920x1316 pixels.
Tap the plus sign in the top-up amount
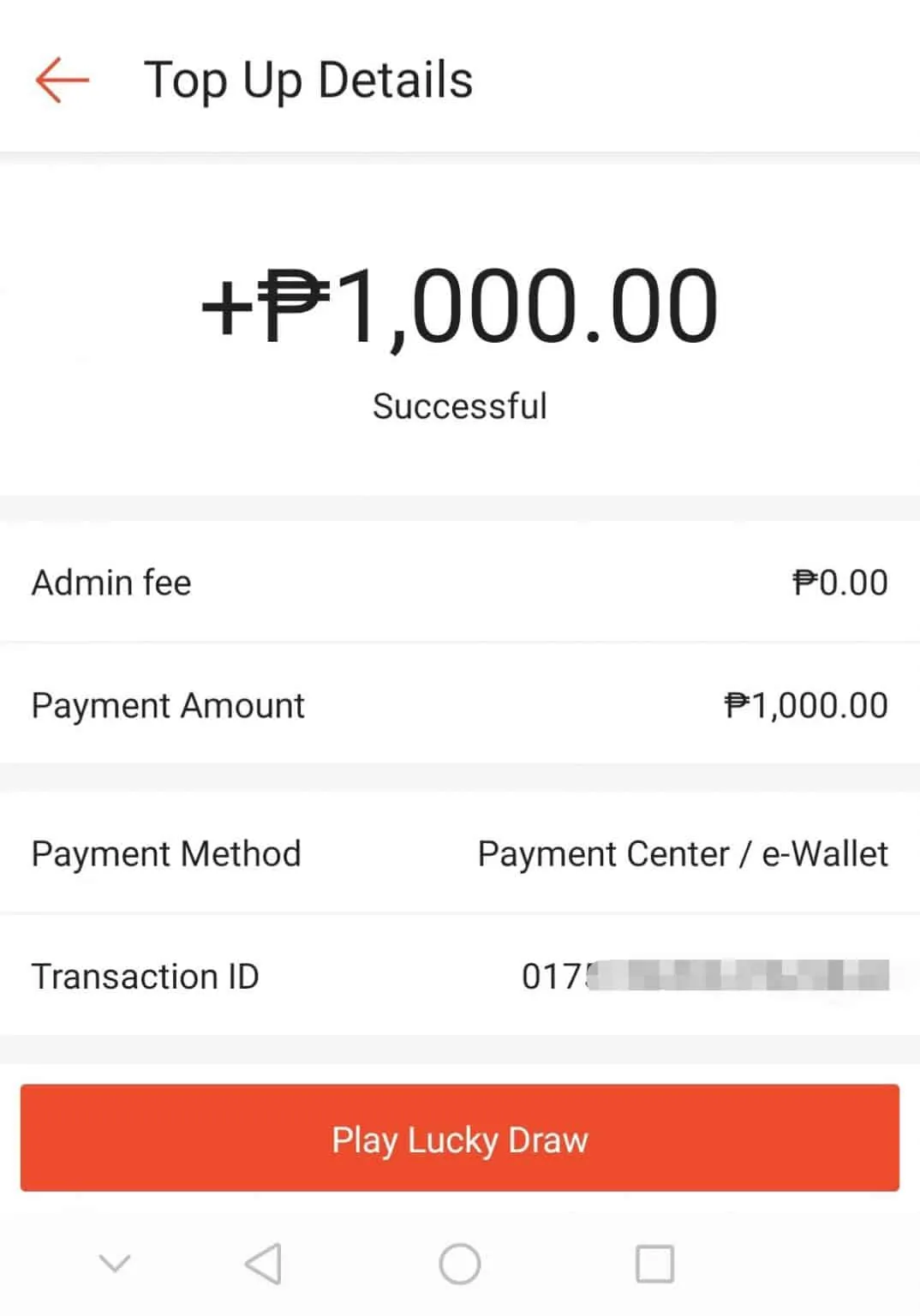coord(224,308)
